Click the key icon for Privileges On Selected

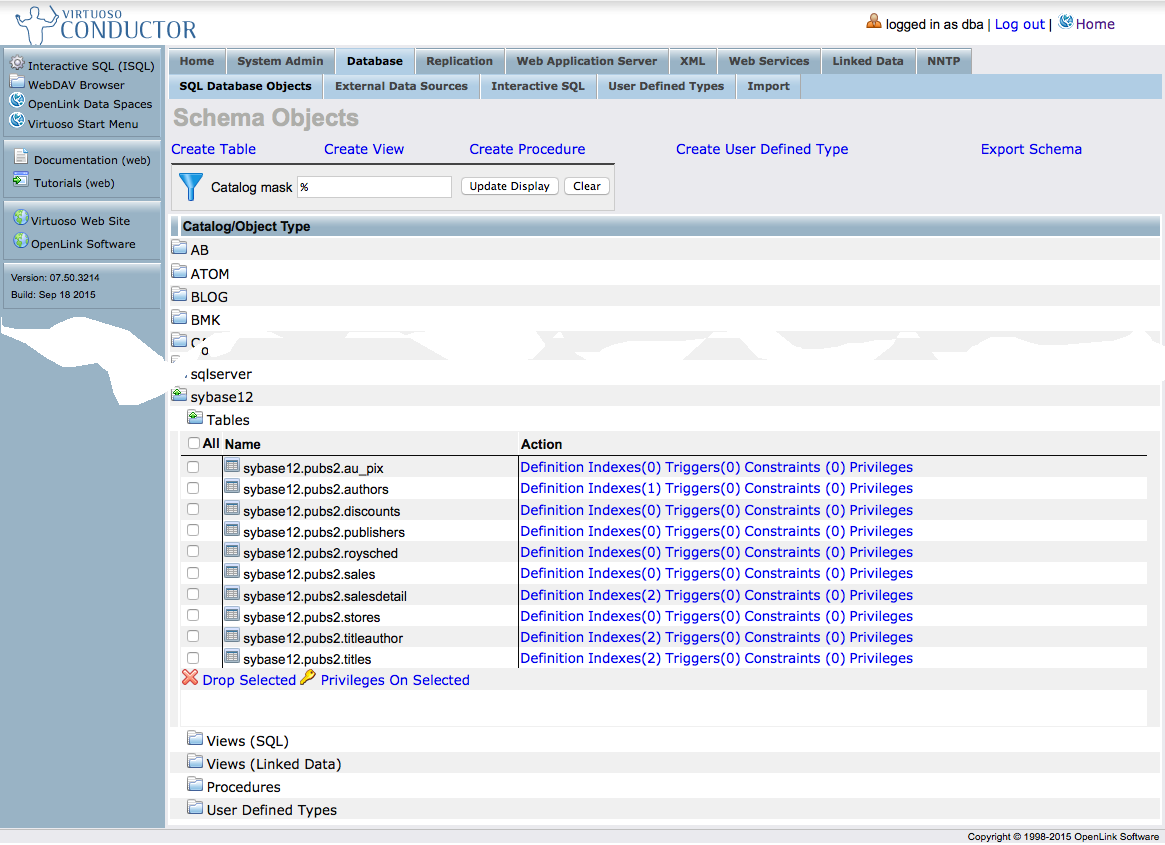pyautogui.click(x=308, y=678)
